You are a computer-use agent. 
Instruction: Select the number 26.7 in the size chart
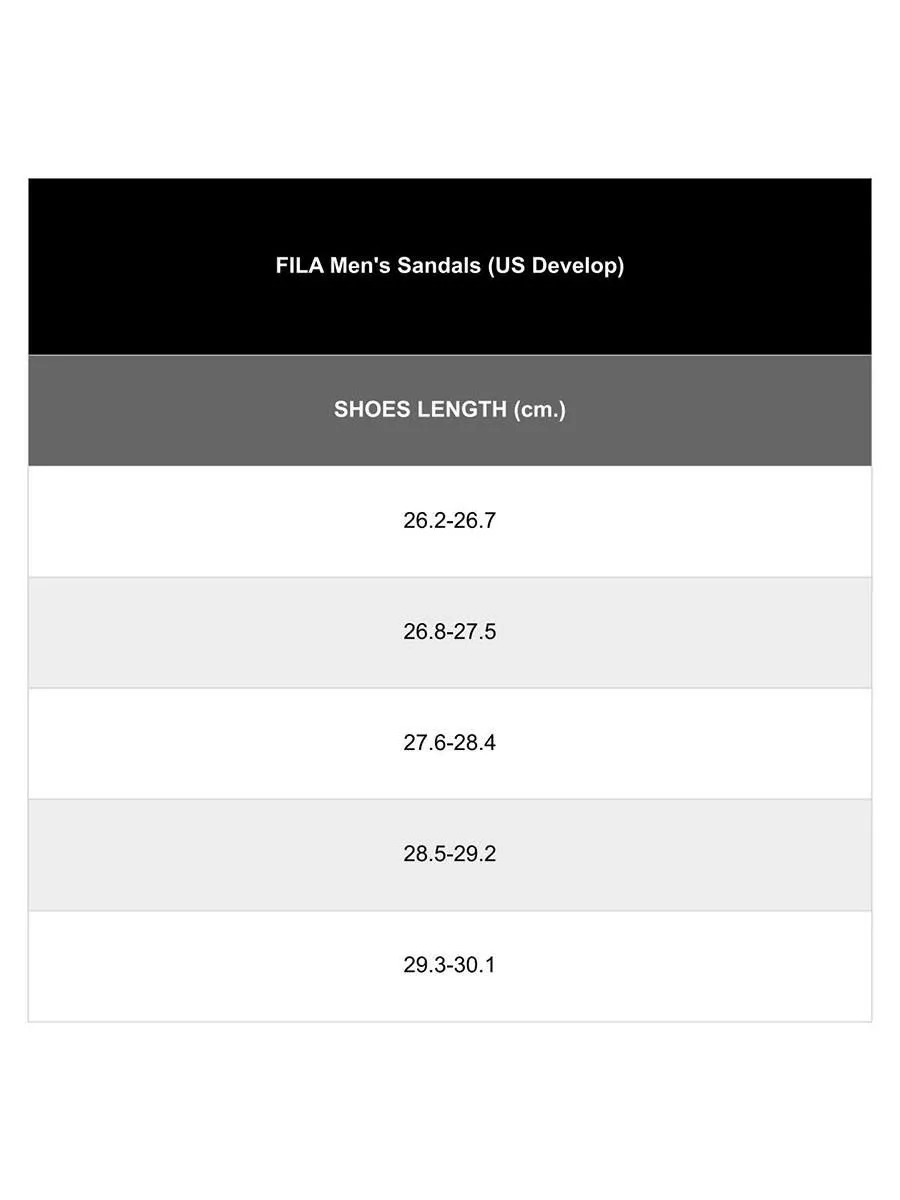coord(475,521)
